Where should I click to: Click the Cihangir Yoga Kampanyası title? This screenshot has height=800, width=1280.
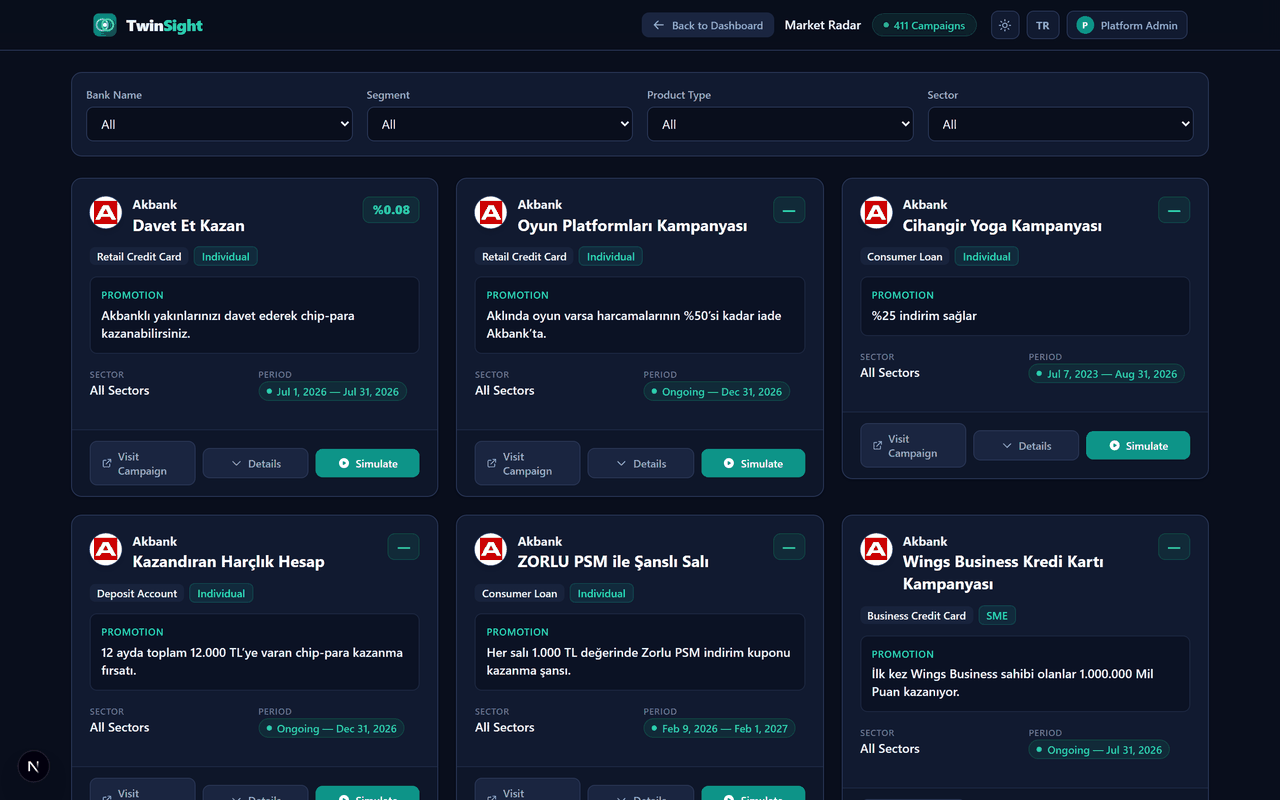[x=1002, y=226]
